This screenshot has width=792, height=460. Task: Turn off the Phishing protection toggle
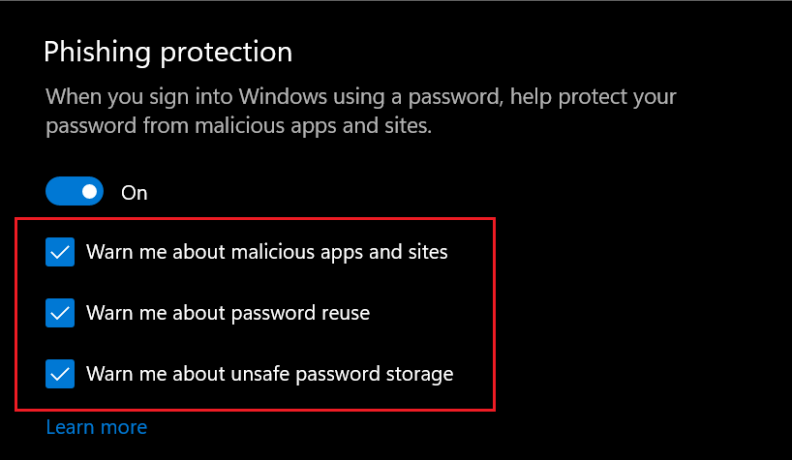[74, 191]
